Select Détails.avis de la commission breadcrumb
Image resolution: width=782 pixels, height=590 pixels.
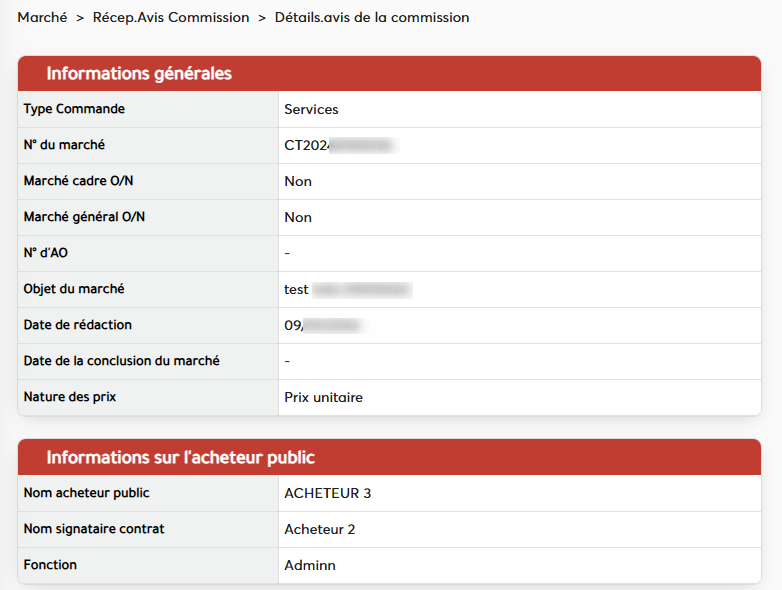coord(371,18)
